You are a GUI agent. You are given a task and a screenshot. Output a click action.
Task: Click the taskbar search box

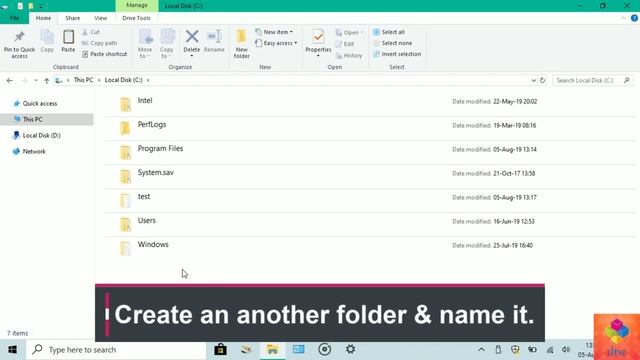pyautogui.click(x=116, y=350)
